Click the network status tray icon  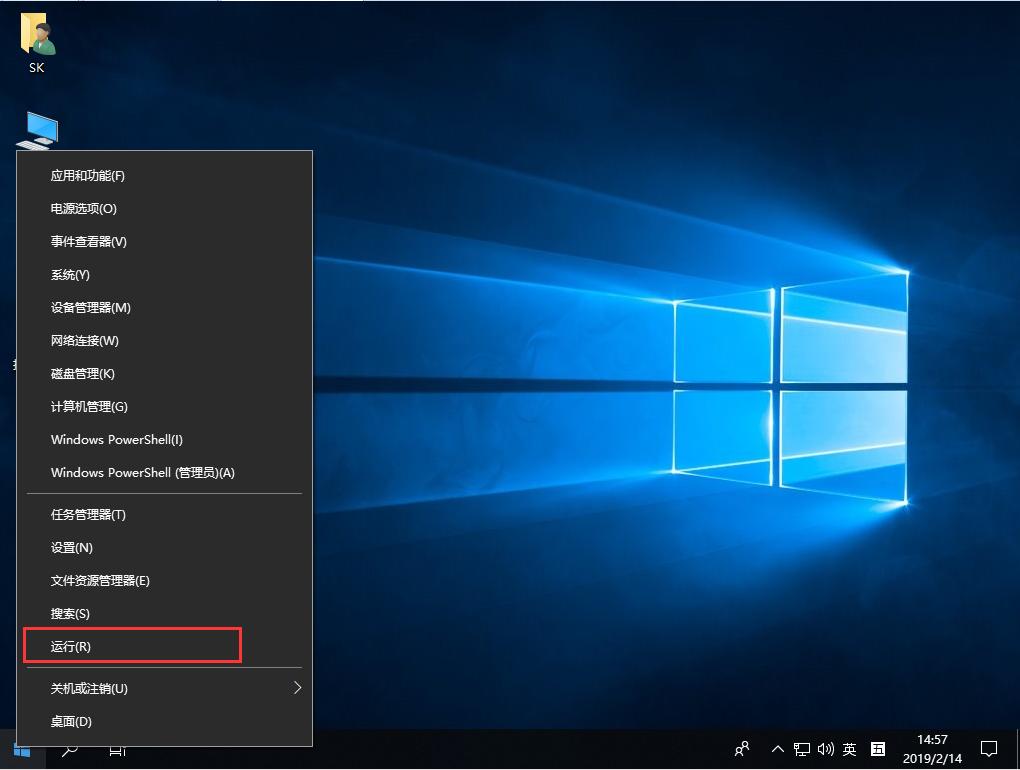click(801, 749)
